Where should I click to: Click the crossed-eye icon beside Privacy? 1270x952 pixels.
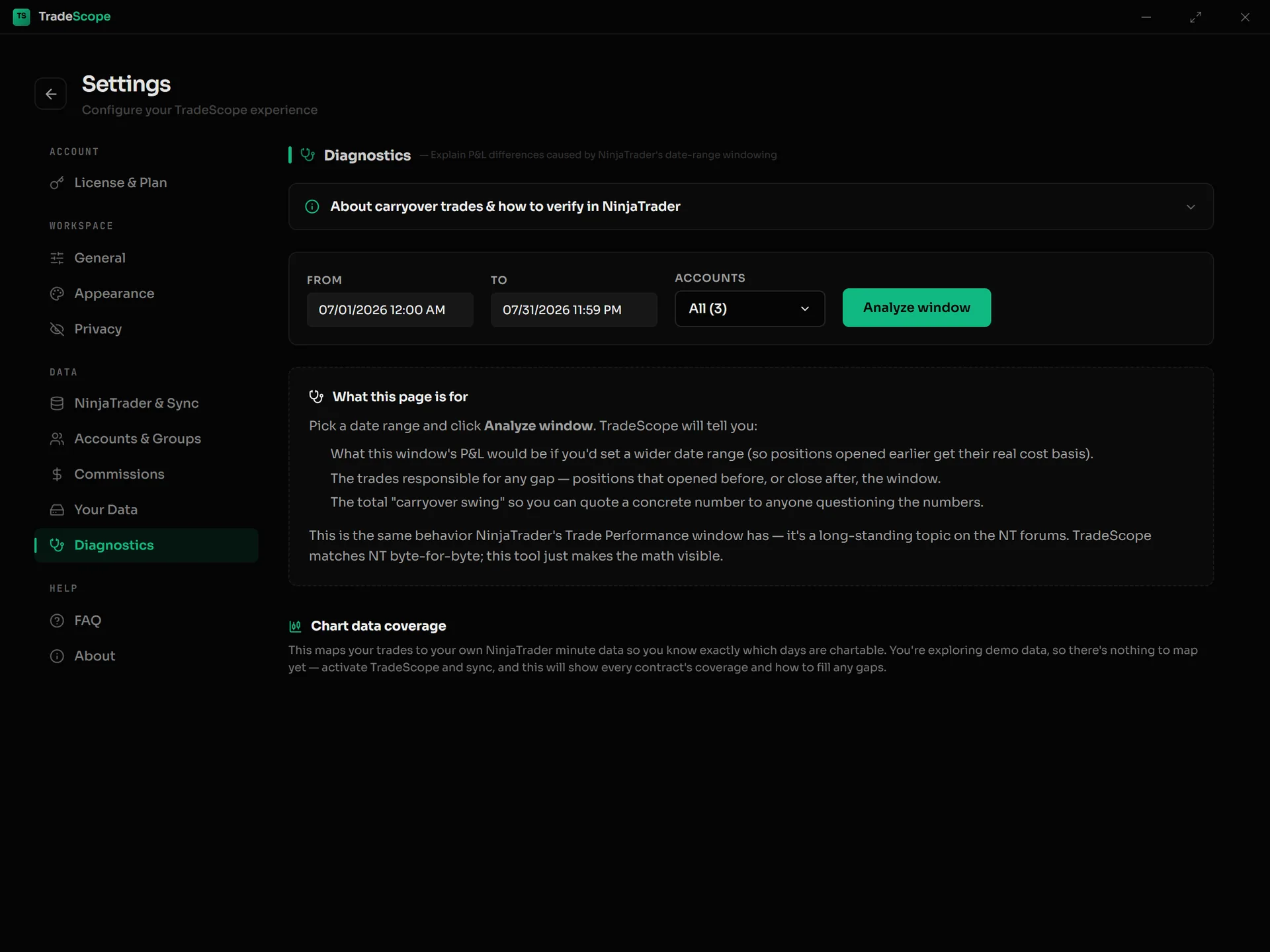57,329
